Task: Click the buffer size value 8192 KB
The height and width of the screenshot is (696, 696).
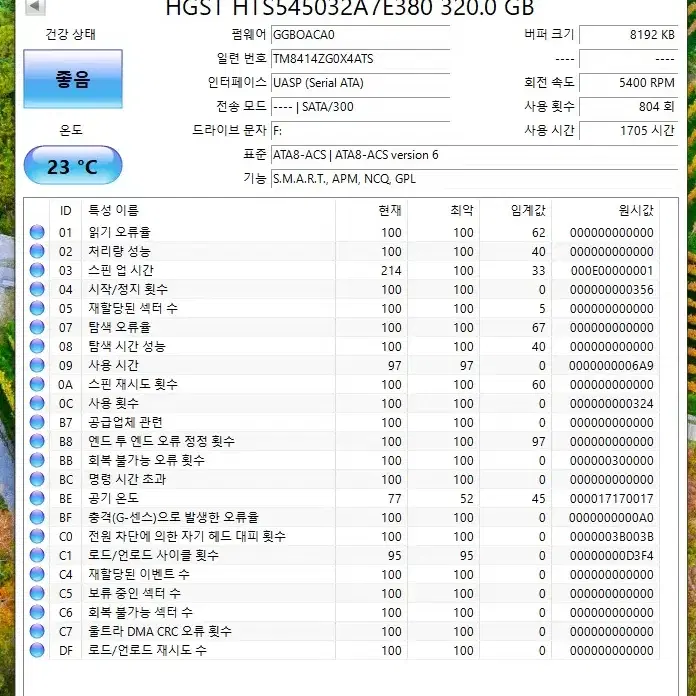Action: click(x=629, y=35)
